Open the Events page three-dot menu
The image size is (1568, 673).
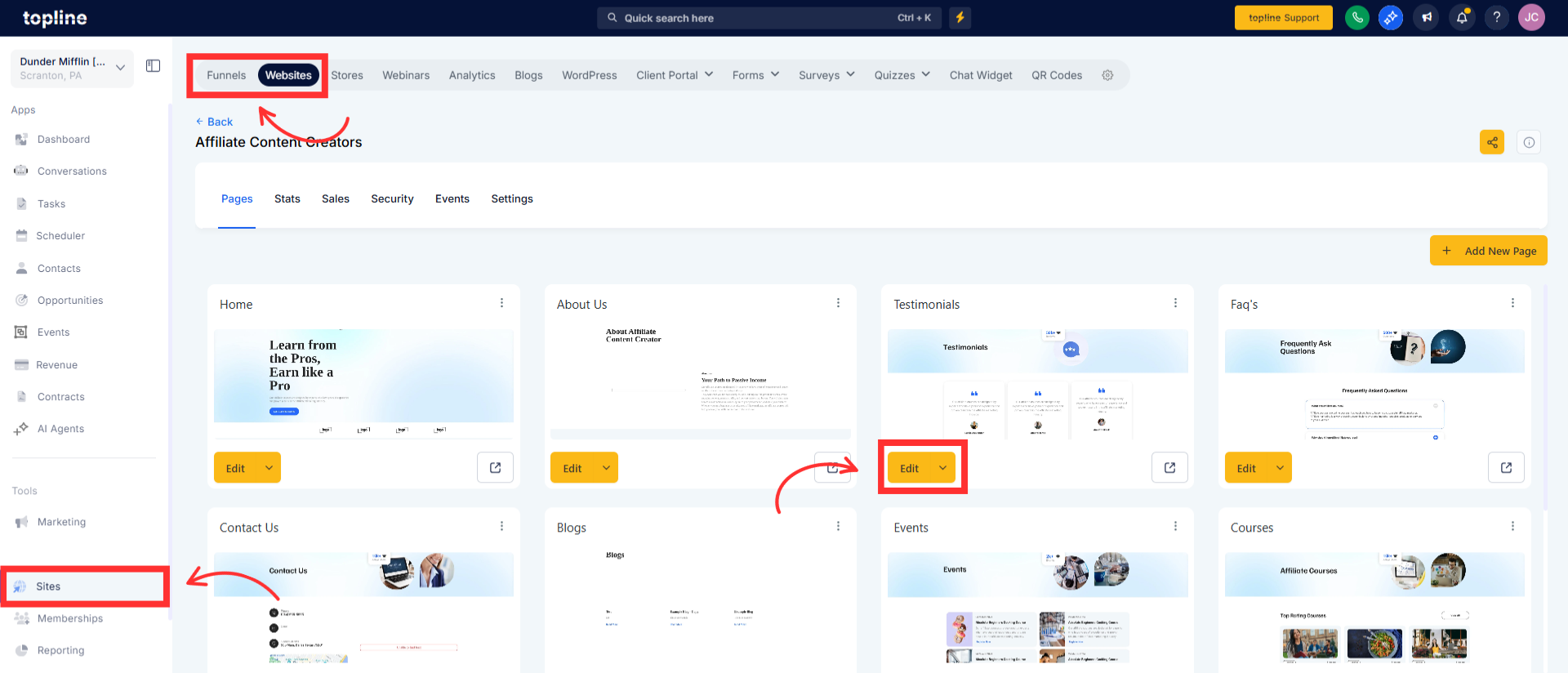click(1175, 527)
